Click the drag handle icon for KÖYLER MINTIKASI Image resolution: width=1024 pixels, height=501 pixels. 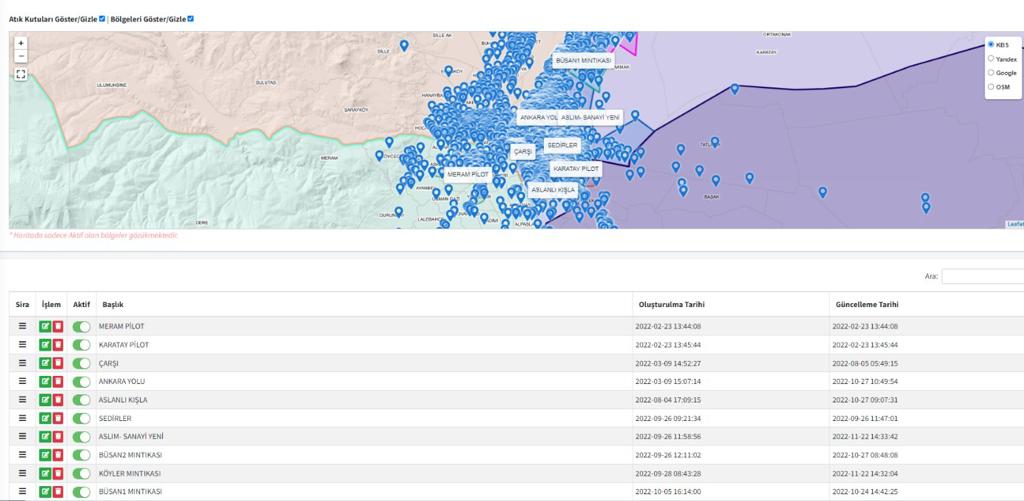(x=22, y=473)
